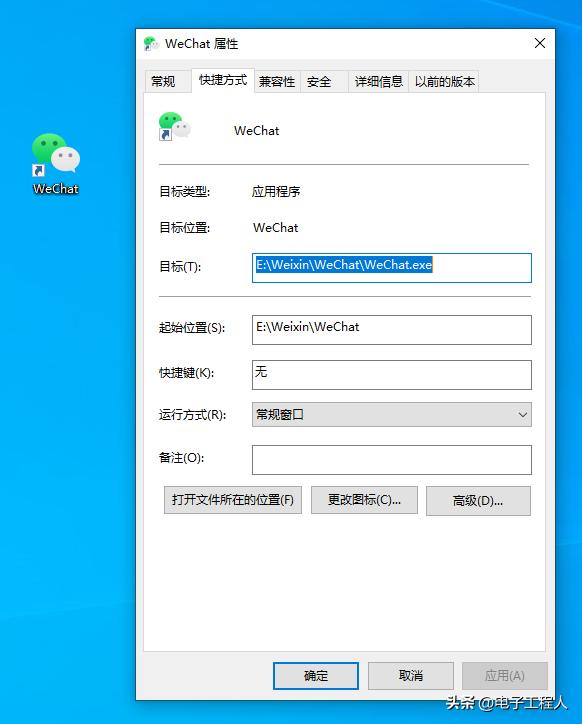Click the 备注(O) comment field

(392, 460)
